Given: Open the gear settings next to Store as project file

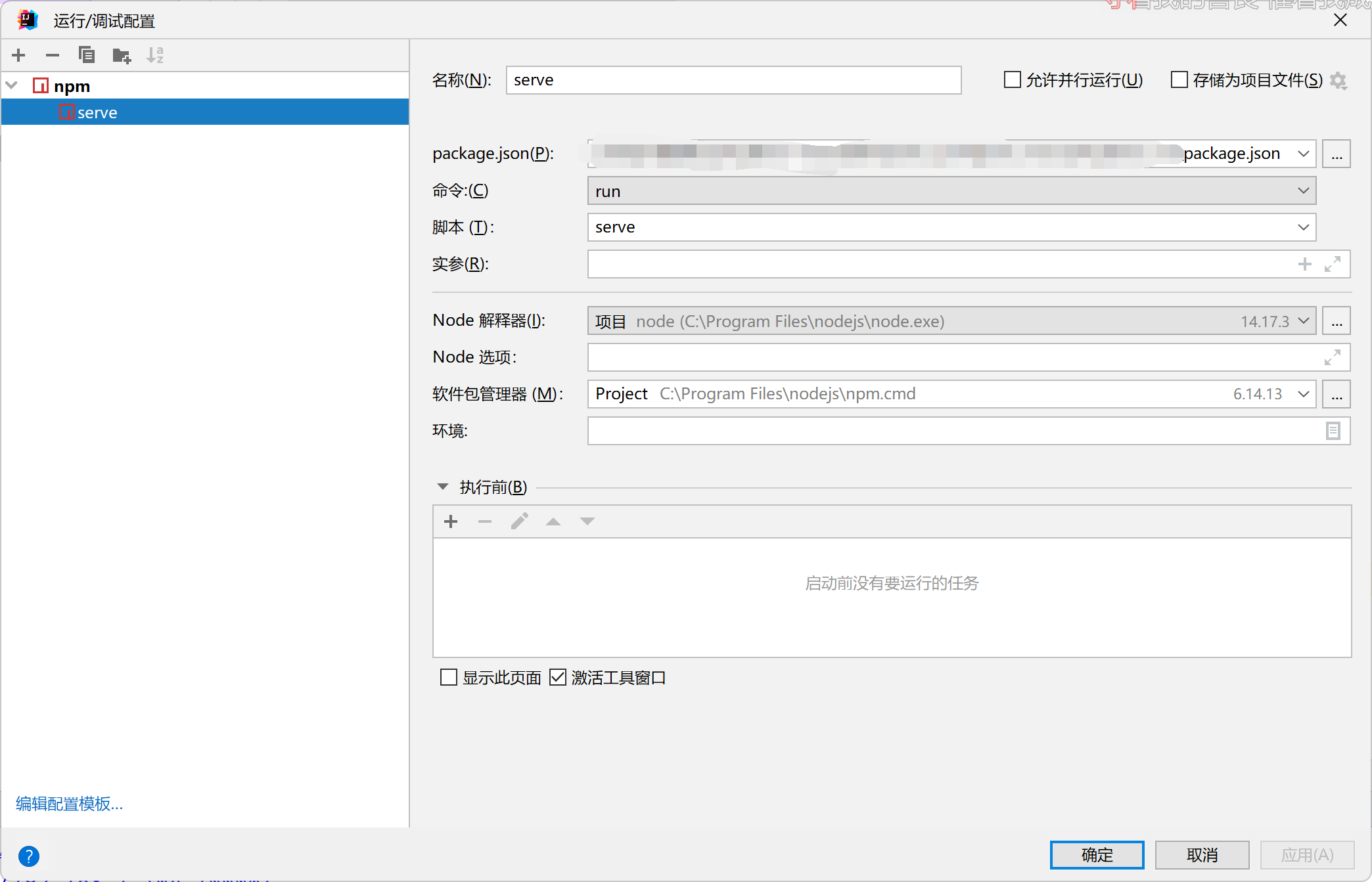Looking at the screenshot, I should coord(1338,81).
